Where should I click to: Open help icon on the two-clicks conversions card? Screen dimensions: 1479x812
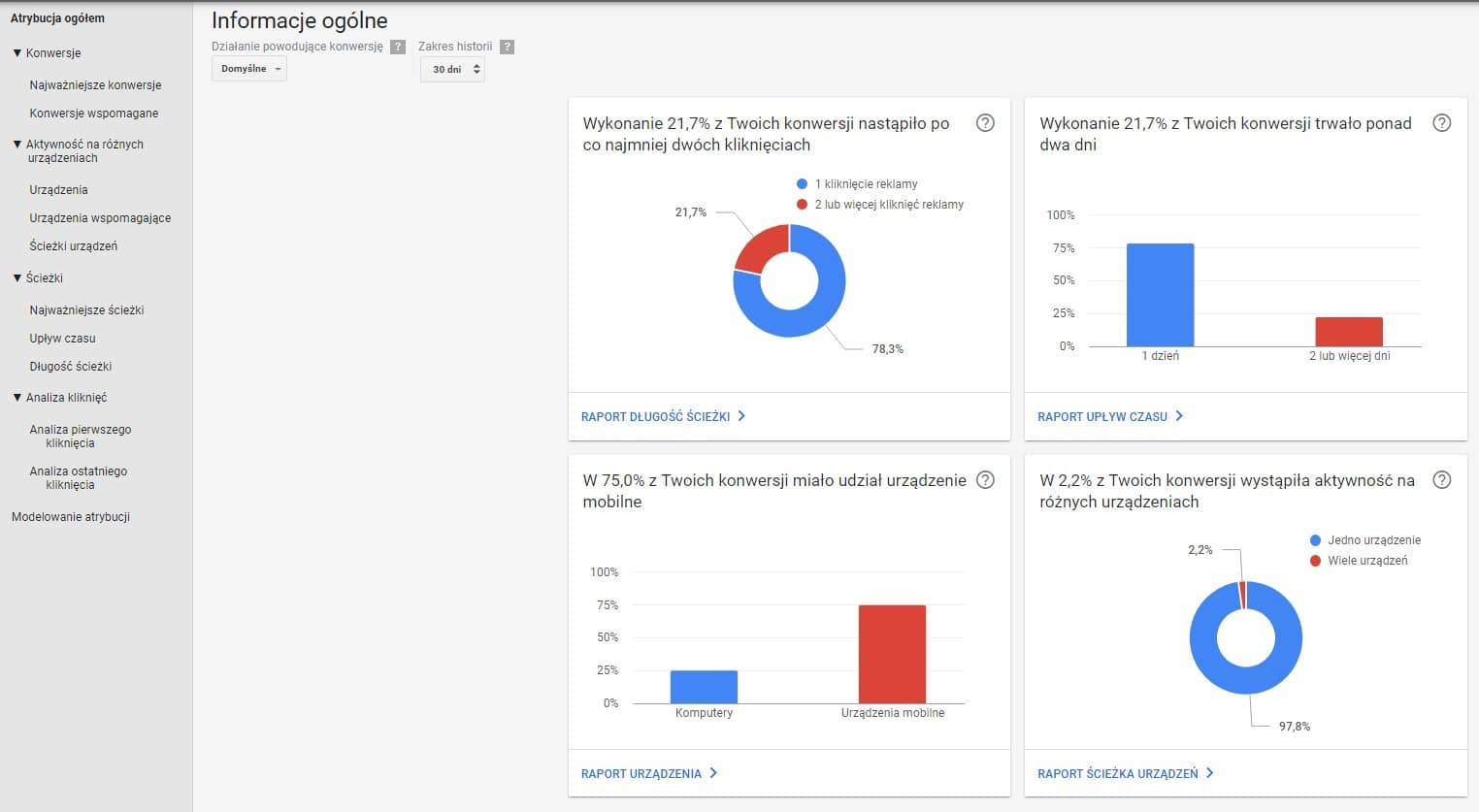[985, 123]
